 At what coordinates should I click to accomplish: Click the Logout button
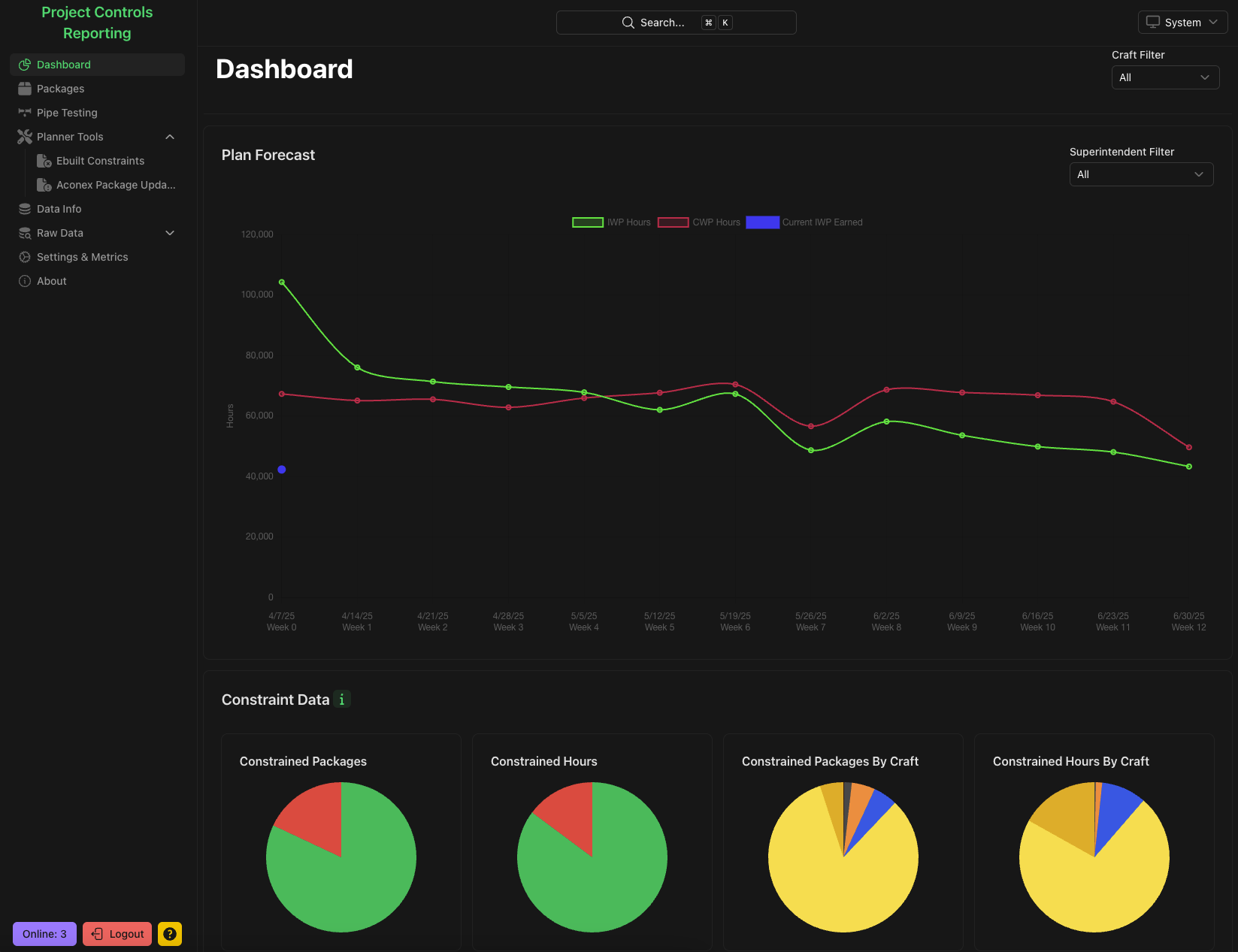point(117,934)
